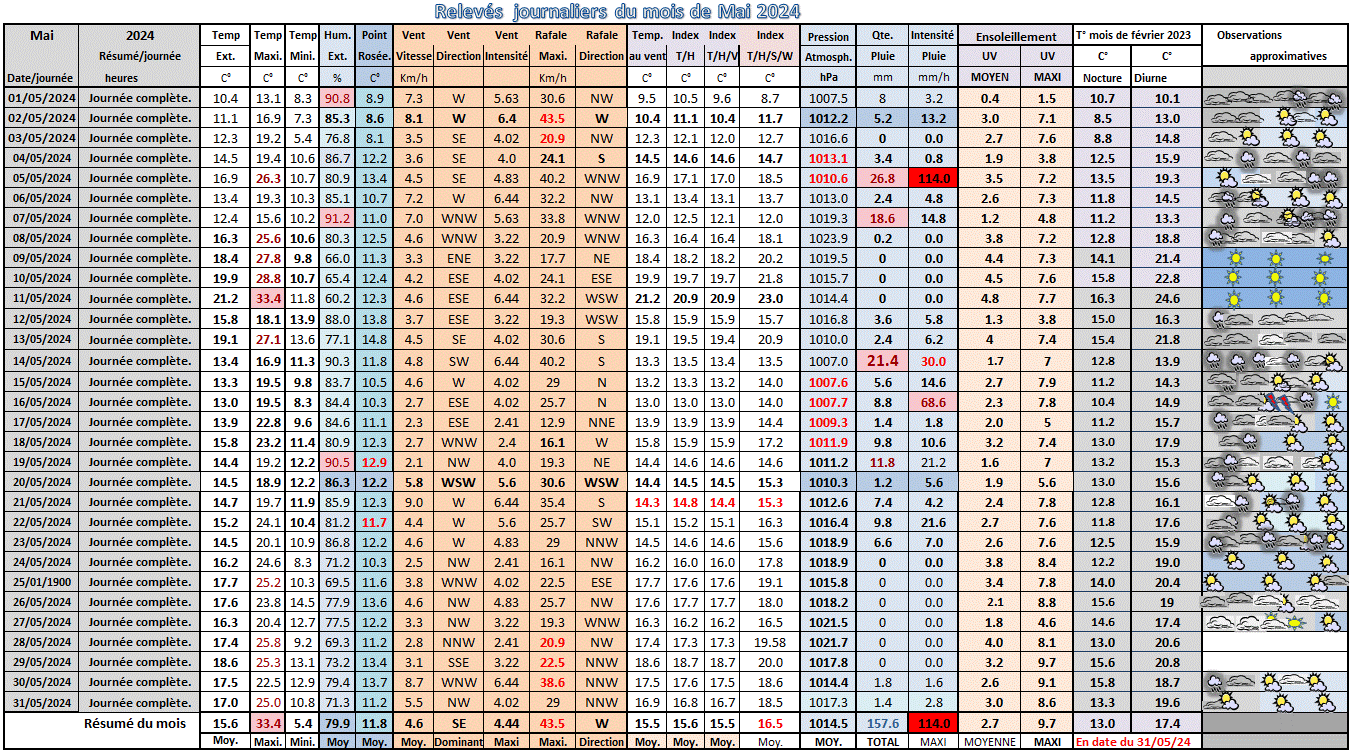Click the rightmost sun icon on 16/05/2024 row

[1332, 402]
